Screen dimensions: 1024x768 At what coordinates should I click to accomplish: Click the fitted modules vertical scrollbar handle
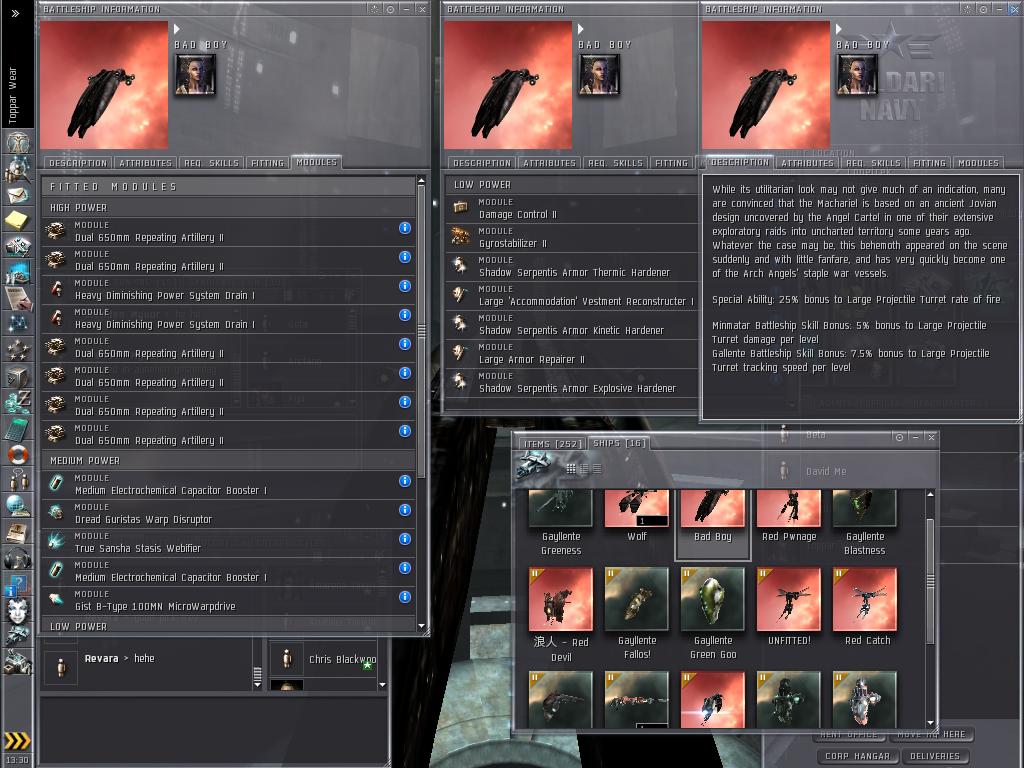421,332
